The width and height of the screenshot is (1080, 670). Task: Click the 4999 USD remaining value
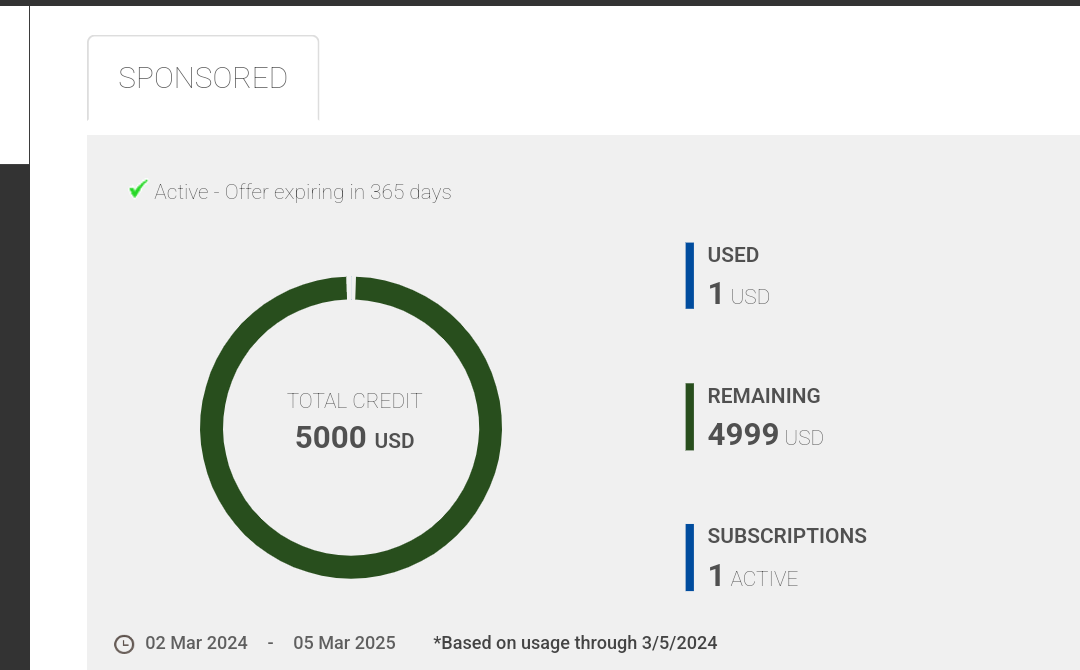pyautogui.click(x=765, y=436)
